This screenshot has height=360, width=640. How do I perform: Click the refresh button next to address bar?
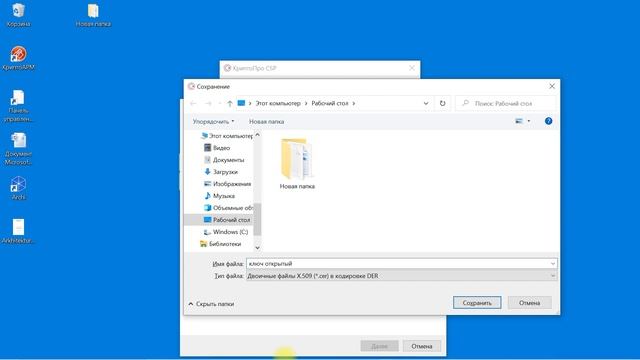[442, 103]
